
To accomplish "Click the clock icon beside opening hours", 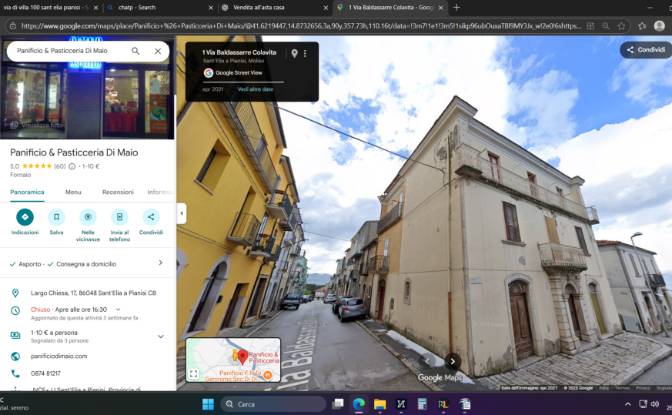I will 15,310.
